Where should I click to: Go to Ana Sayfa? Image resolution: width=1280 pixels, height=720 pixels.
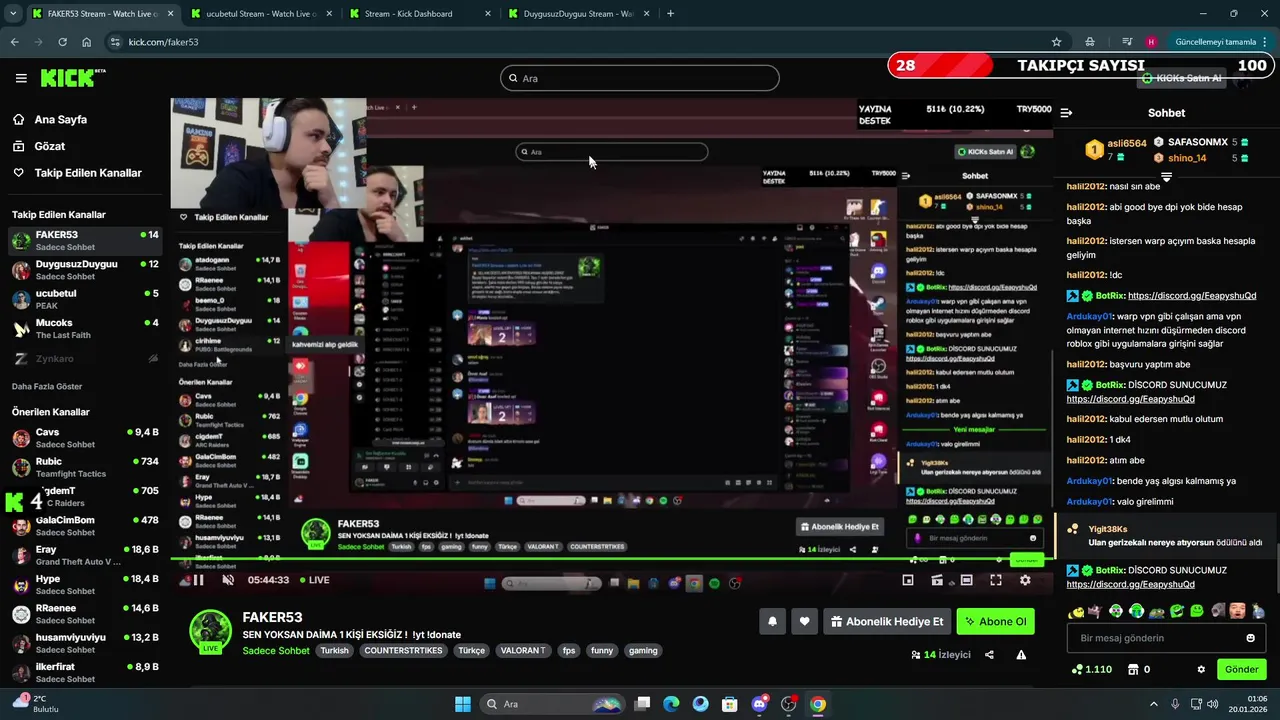pos(60,119)
